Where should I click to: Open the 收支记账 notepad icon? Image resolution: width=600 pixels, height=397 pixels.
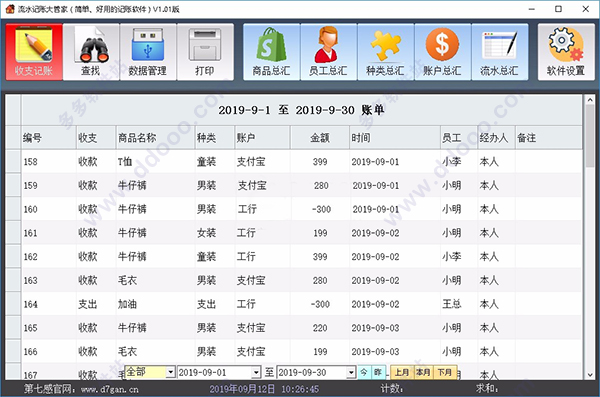34,52
